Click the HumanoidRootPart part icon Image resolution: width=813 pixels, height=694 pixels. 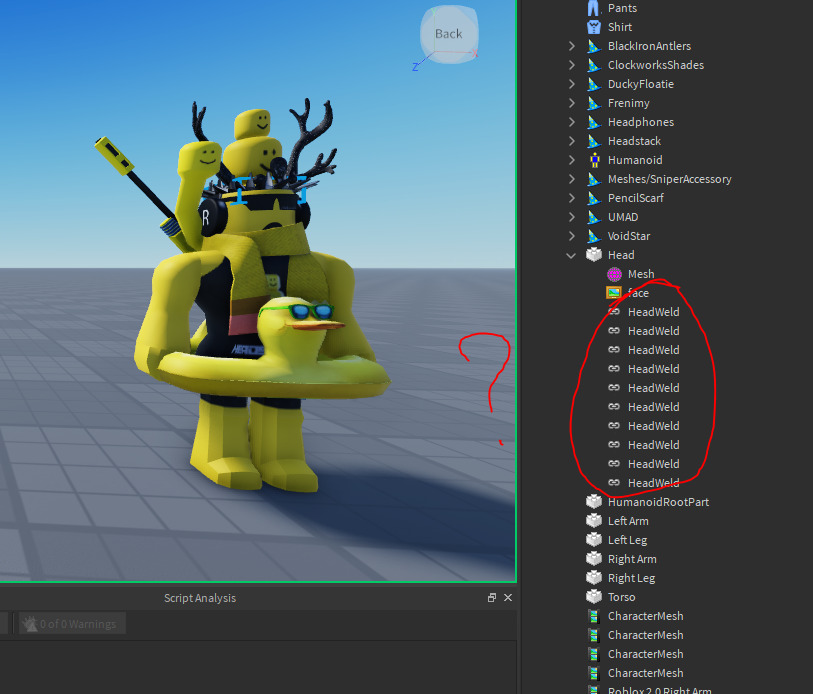click(x=594, y=502)
